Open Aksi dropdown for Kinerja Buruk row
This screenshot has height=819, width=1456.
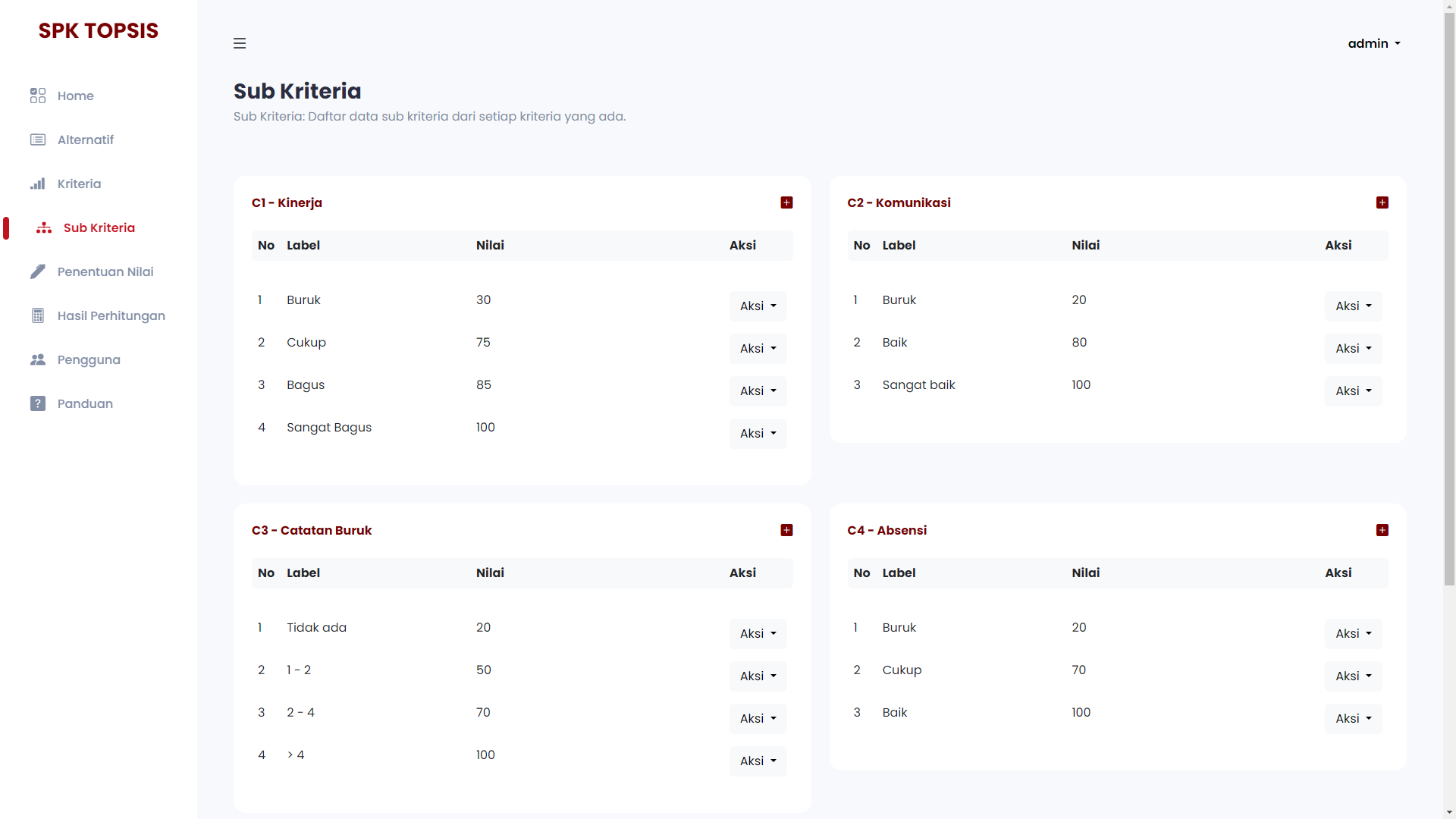click(758, 306)
